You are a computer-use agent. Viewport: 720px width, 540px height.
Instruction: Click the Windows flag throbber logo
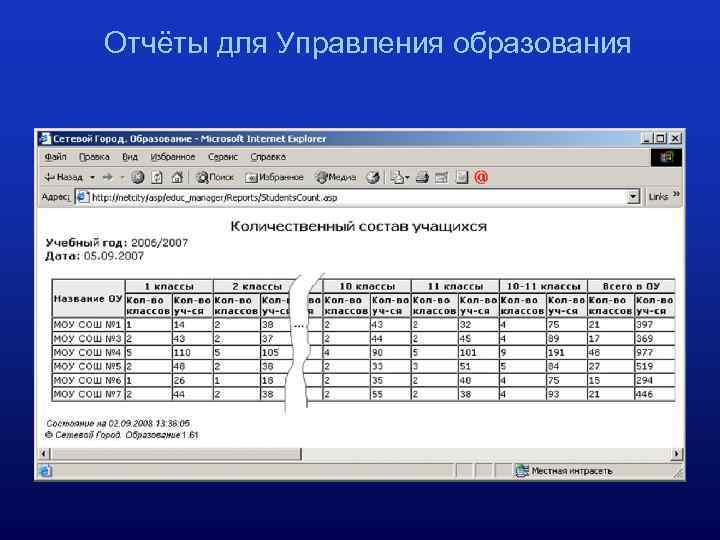666,158
